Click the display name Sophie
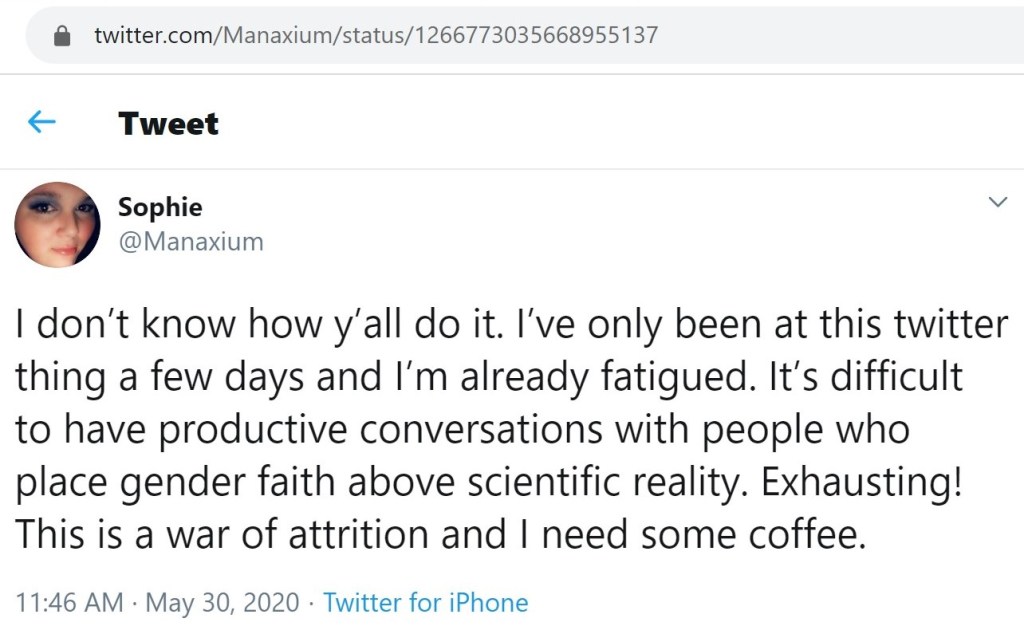 (x=160, y=207)
